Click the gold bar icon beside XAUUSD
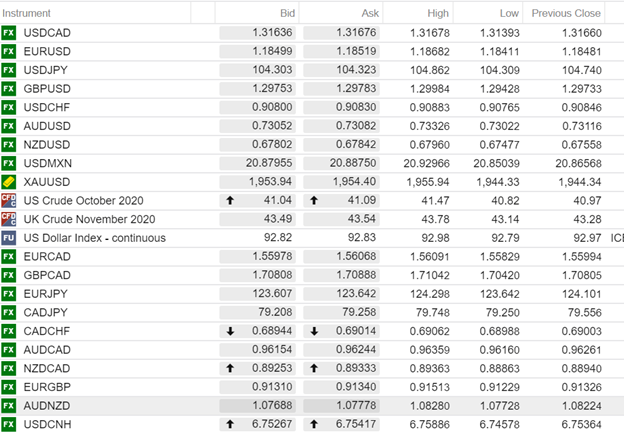 (9, 182)
